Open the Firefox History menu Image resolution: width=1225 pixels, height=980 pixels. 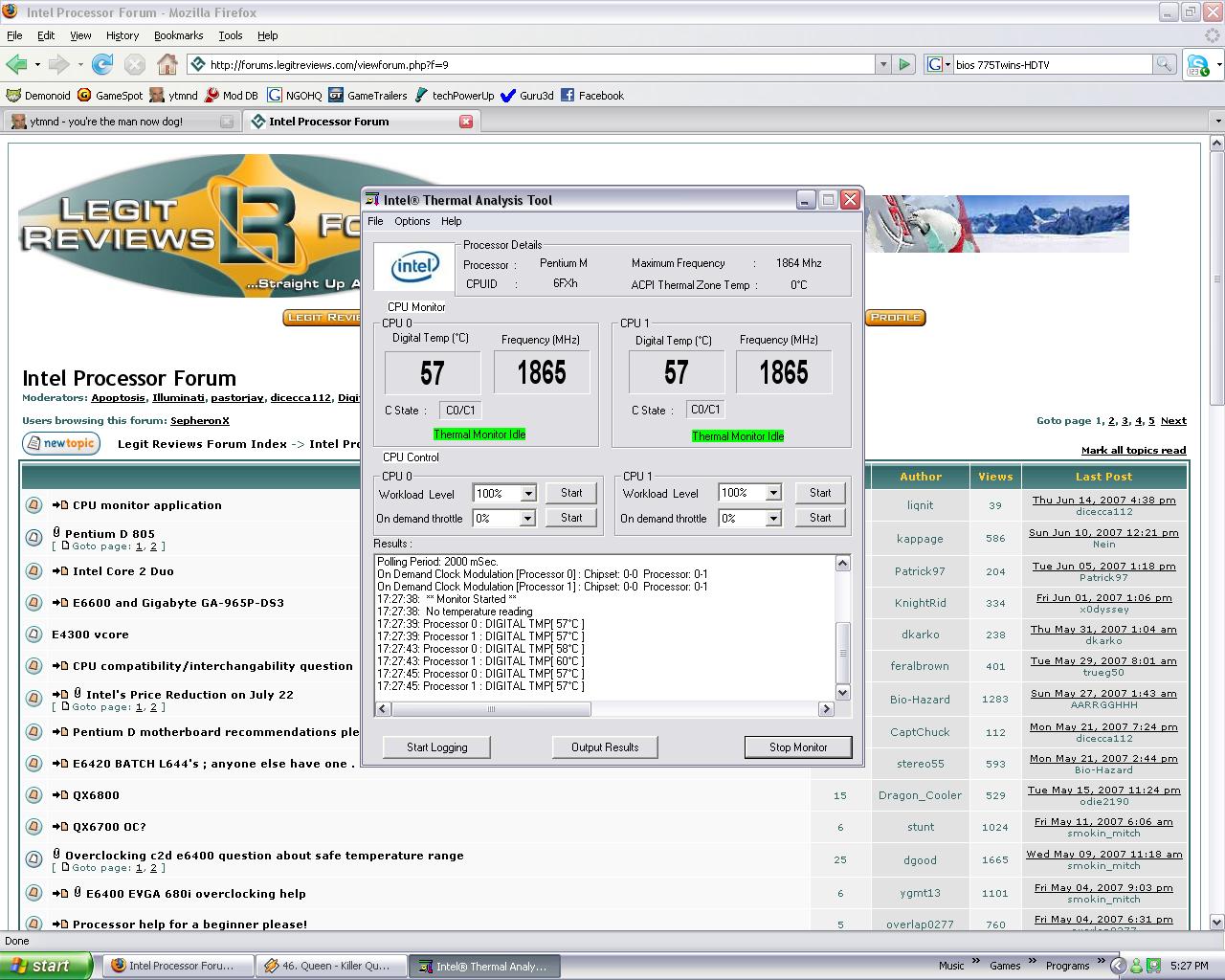click(122, 35)
